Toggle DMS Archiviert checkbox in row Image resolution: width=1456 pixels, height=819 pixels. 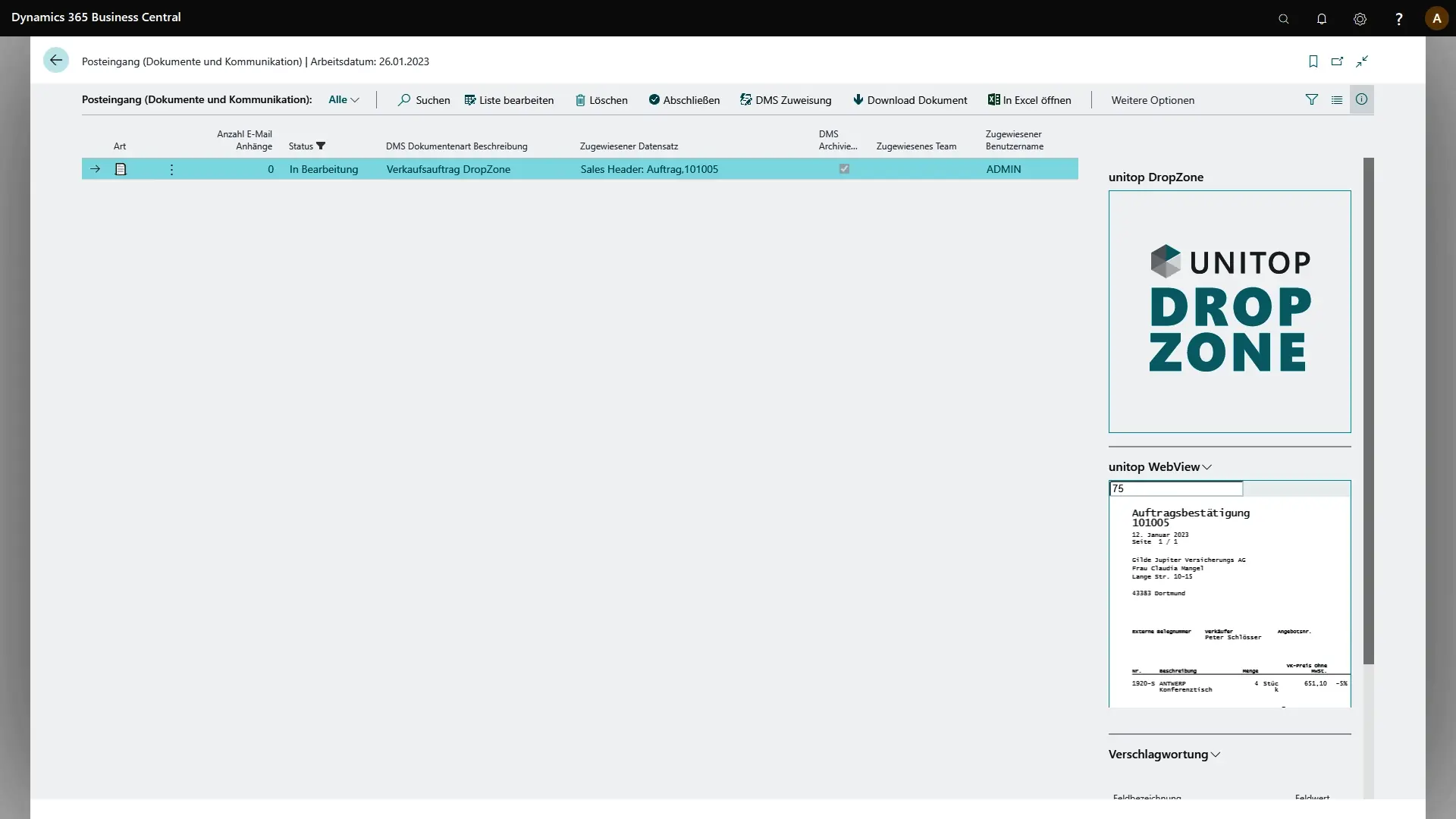coord(844,169)
